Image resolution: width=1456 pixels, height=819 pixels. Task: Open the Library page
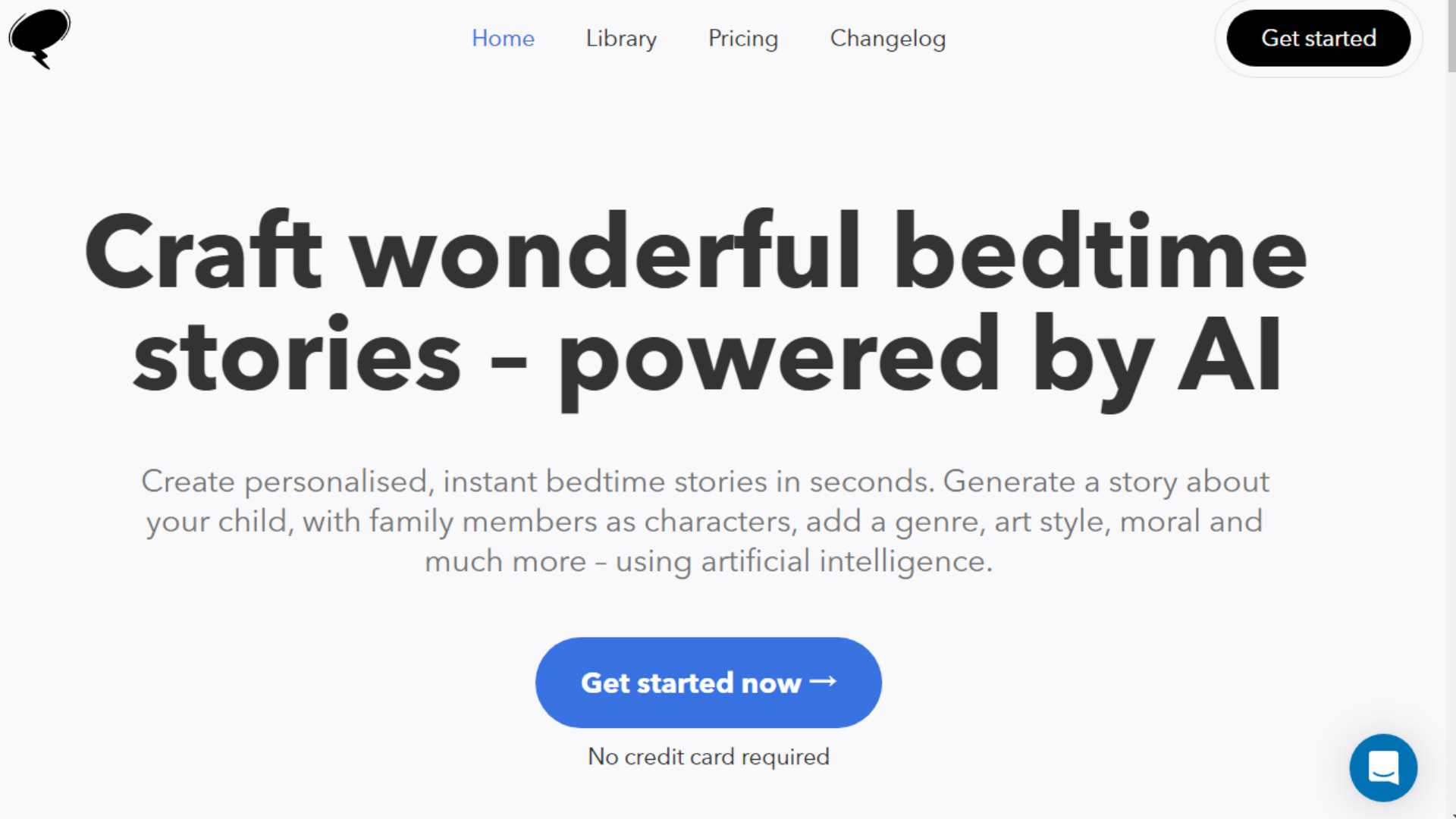[x=621, y=38]
